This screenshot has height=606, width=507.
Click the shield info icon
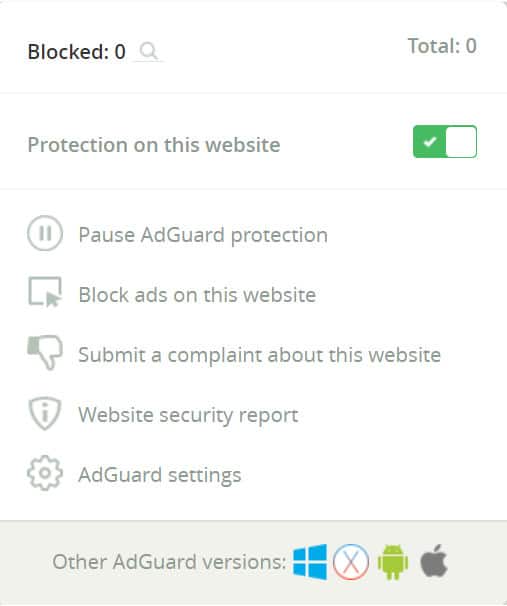point(45,413)
